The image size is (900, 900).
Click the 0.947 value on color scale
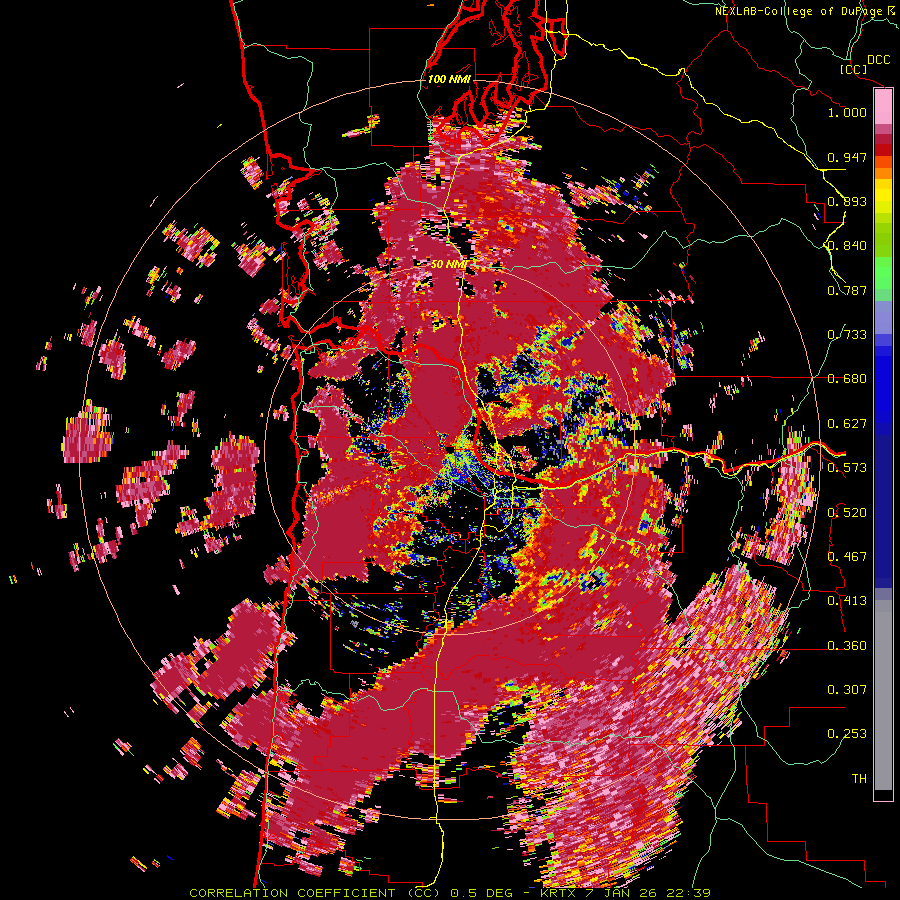point(847,157)
